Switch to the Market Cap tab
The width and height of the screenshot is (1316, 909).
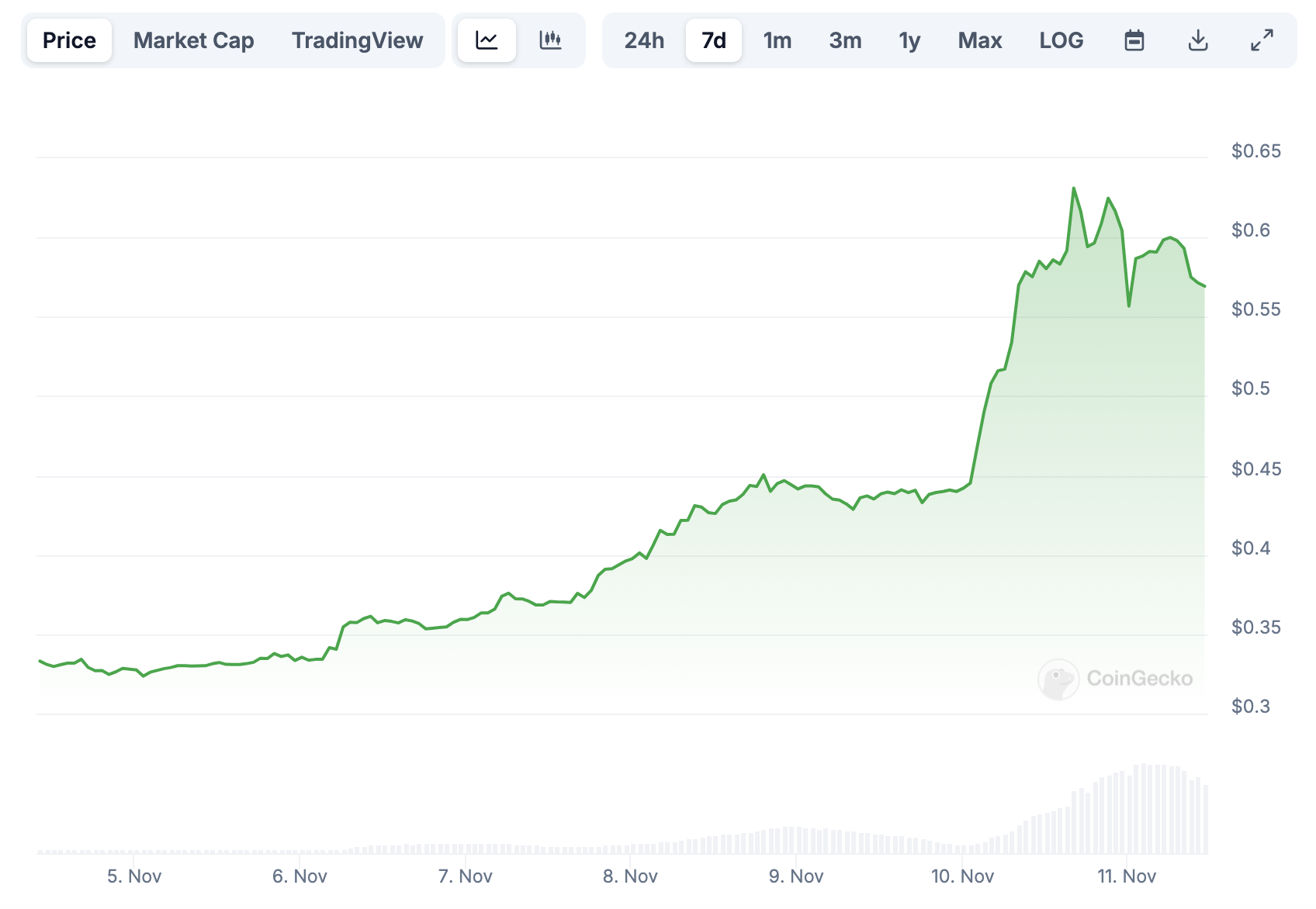(x=194, y=40)
